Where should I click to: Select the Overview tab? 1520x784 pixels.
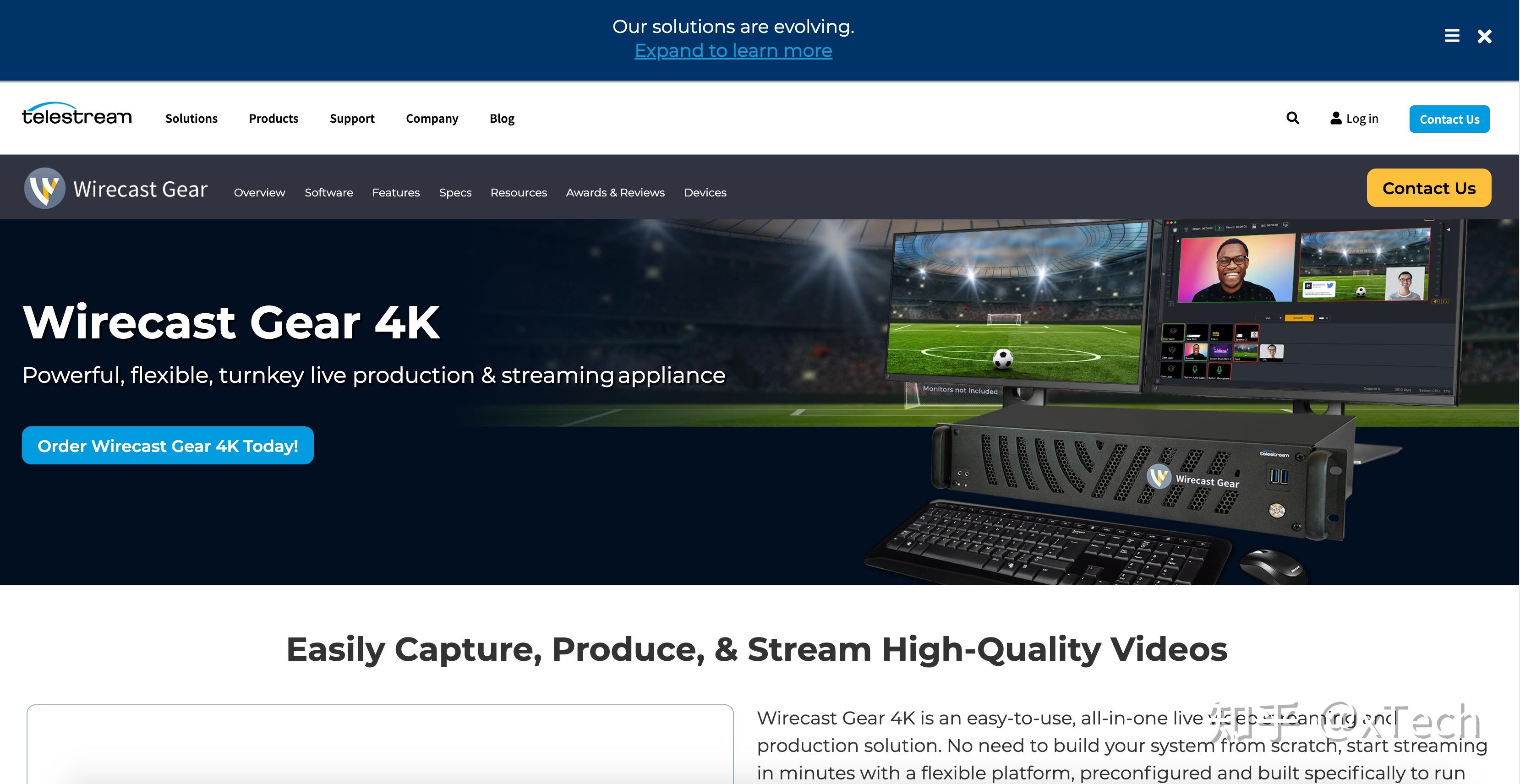click(259, 192)
